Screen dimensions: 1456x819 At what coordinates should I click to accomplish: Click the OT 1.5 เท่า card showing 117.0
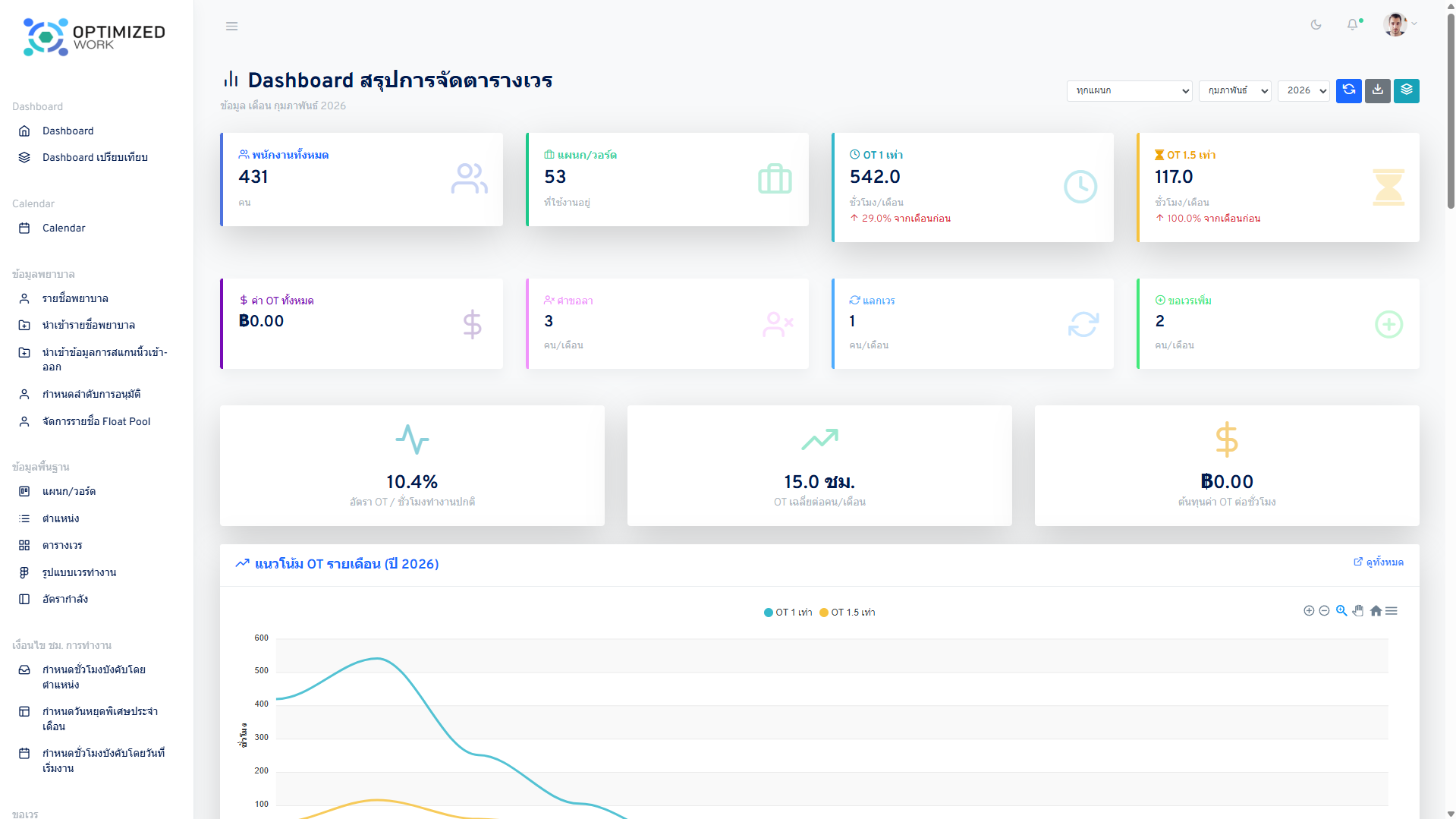coord(1278,187)
